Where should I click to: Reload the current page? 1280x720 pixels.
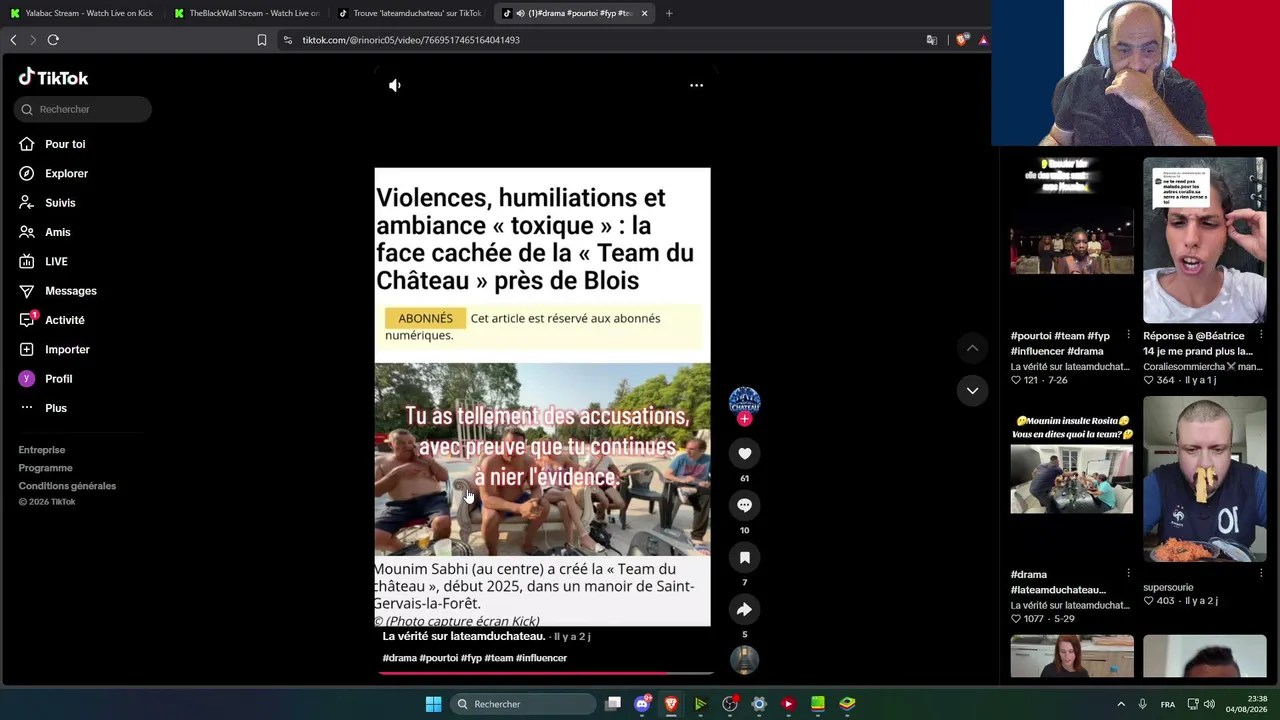53,40
